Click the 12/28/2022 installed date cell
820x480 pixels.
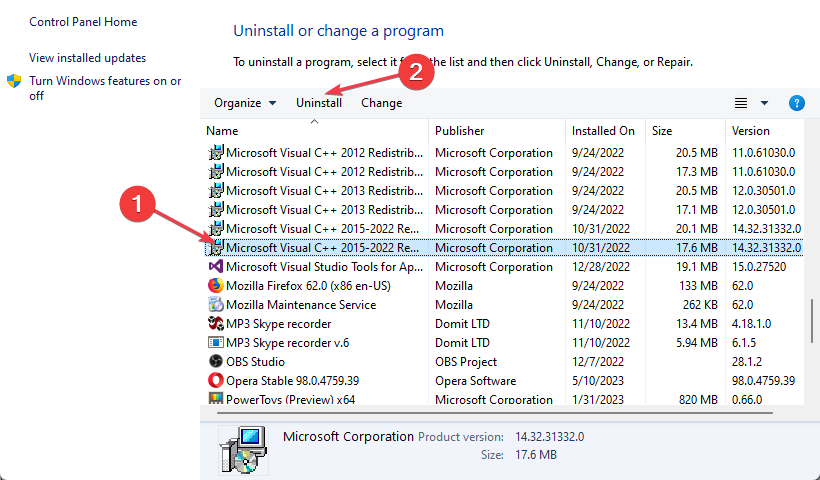pyautogui.click(x=600, y=267)
